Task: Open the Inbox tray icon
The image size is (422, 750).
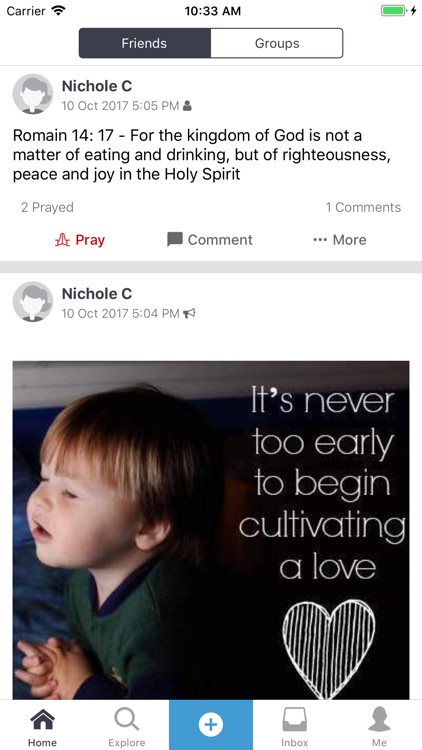Action: click(x=295, y=720)
